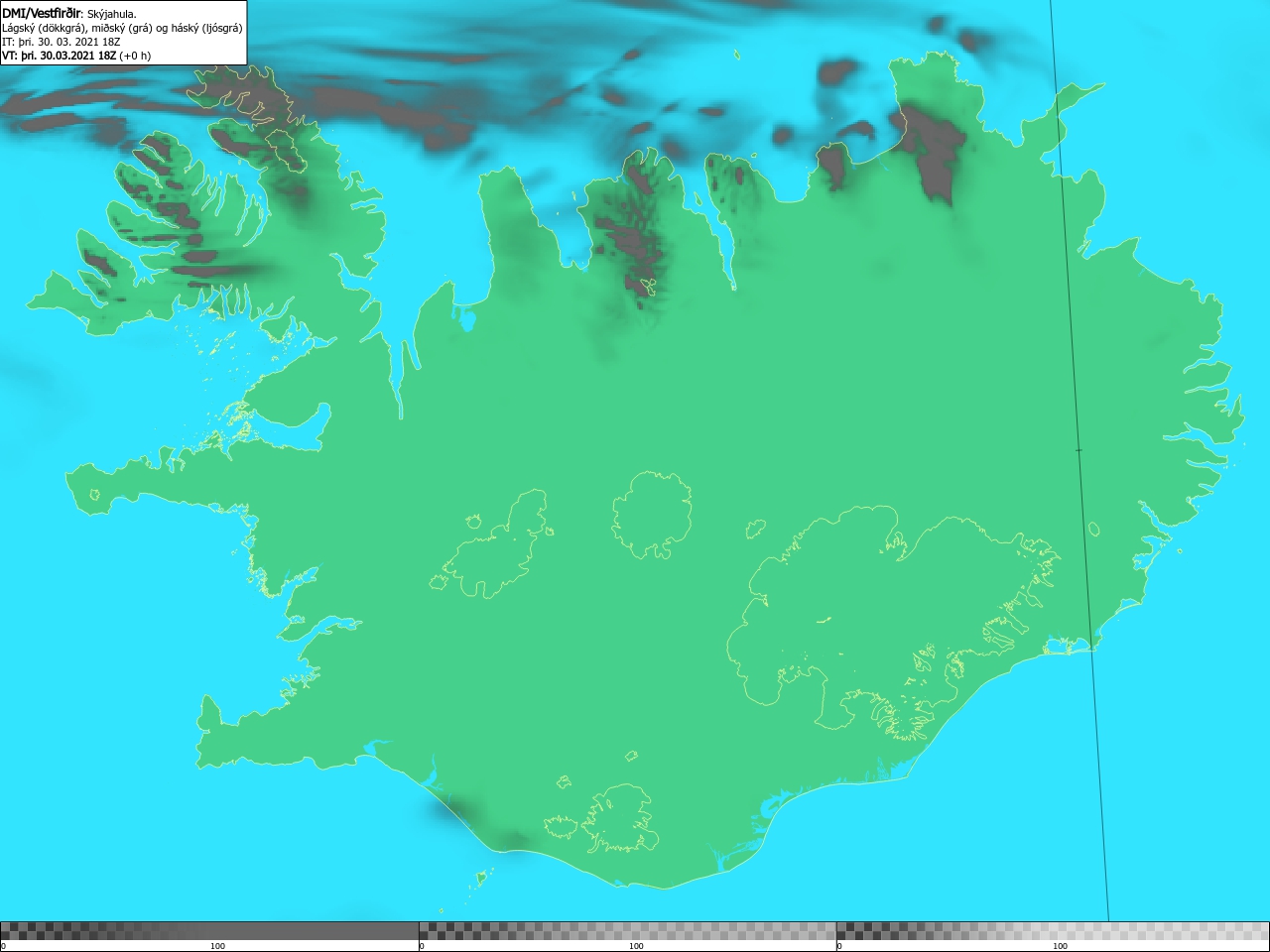Click the medium grey mid-cloud color scale bar
This screenshot has height=952, width=1270.
(x=627, y=931)
